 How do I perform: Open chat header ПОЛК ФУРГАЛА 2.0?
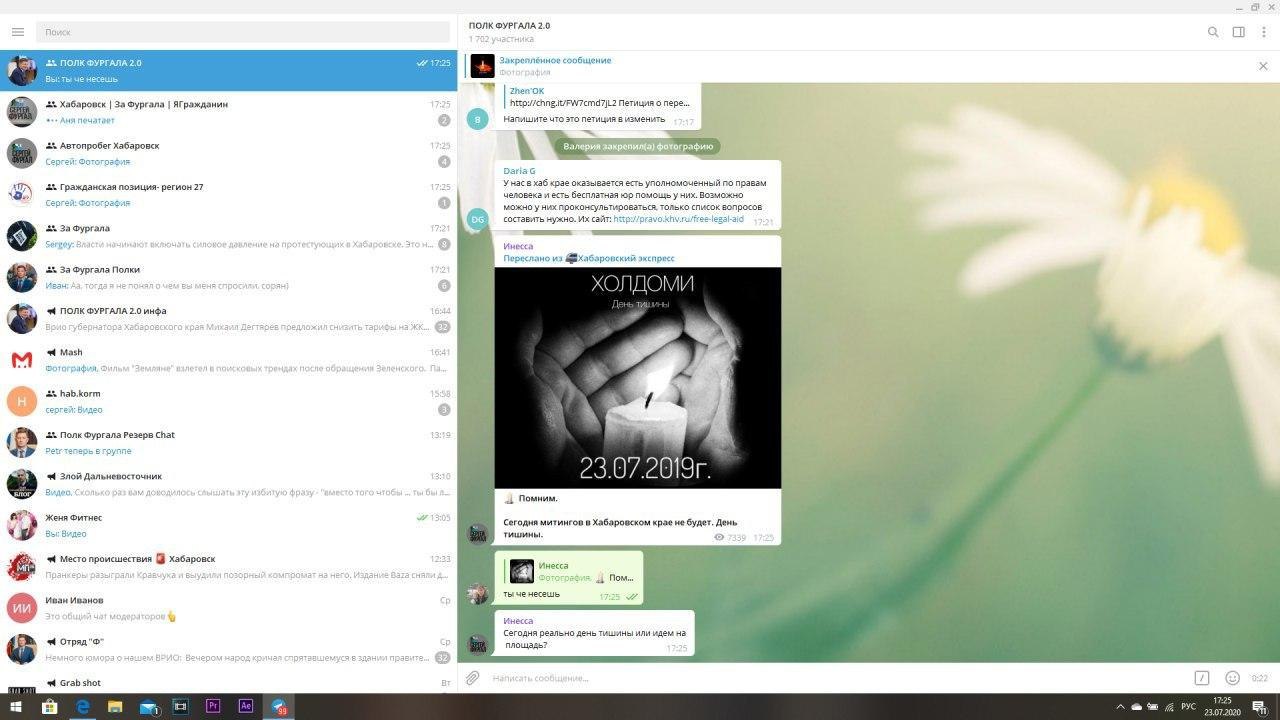click(x=509, y=25)
